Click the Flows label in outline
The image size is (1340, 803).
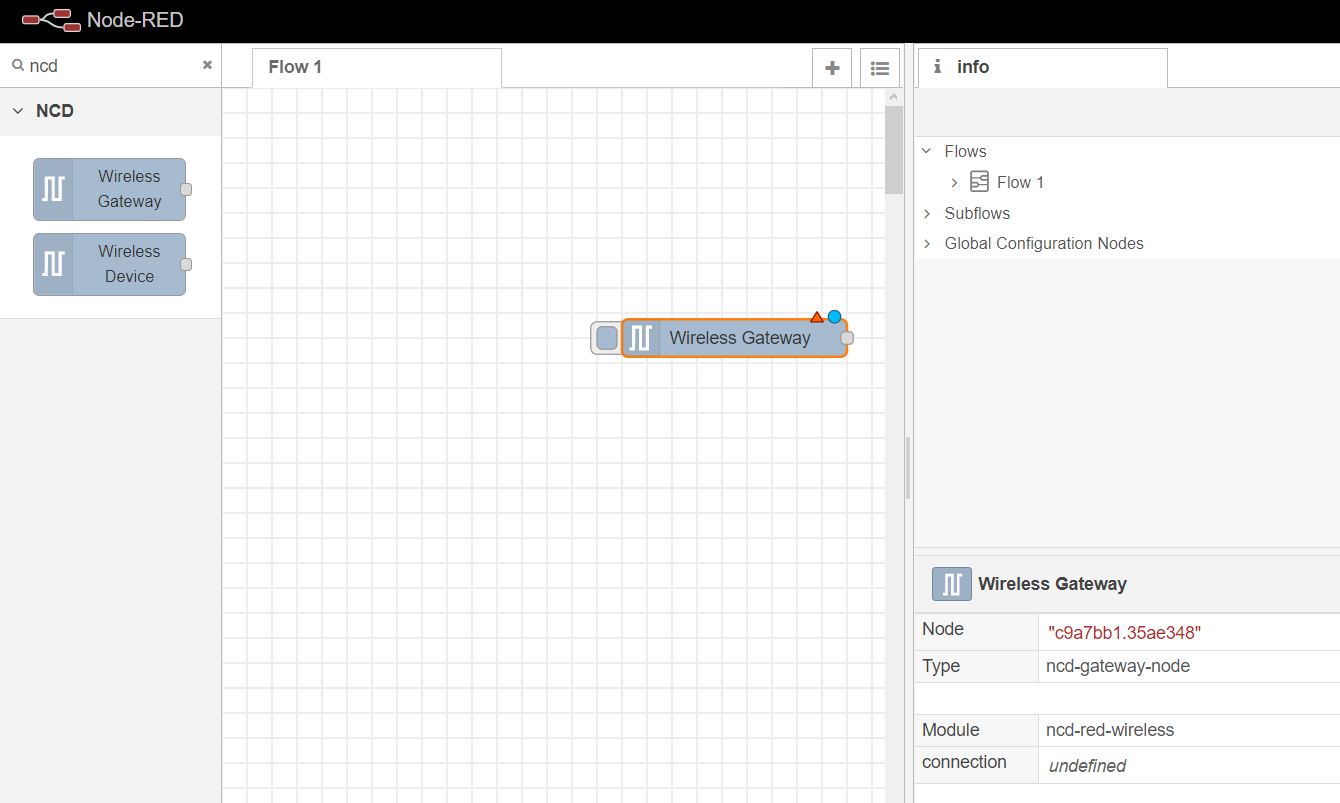966,151
